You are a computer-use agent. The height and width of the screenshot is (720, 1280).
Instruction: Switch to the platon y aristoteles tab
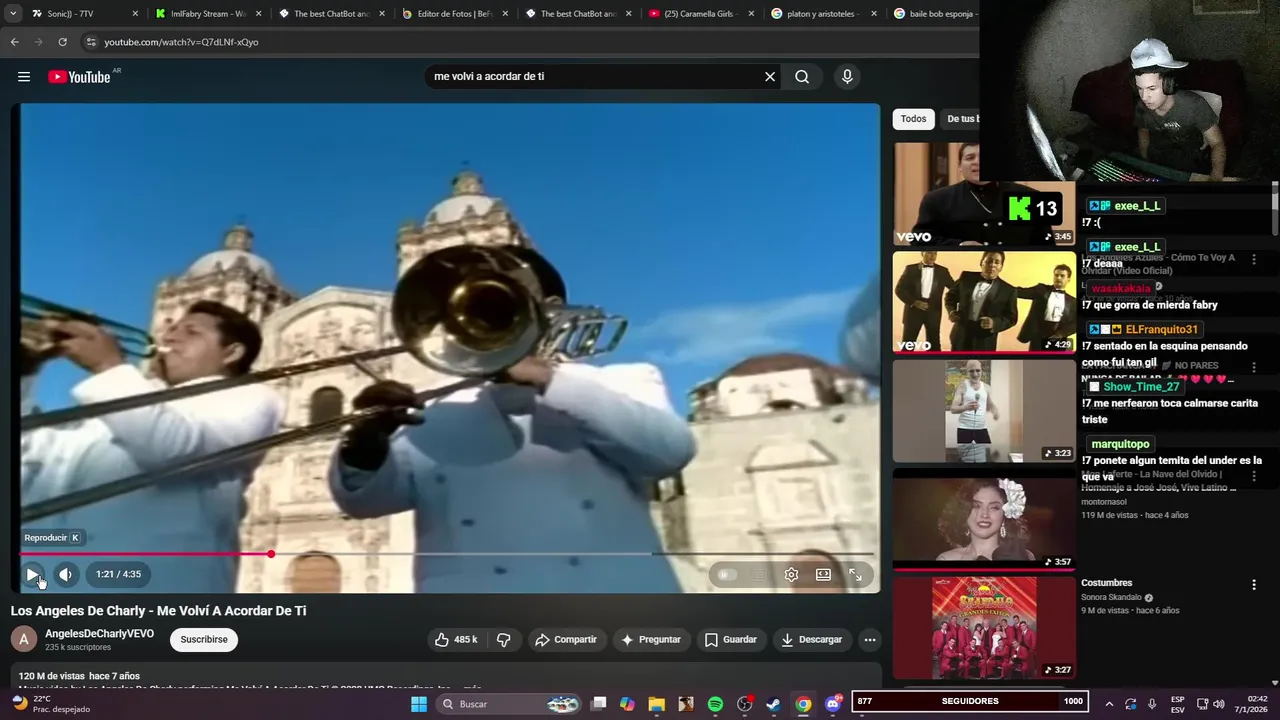(x=823, y=14)
